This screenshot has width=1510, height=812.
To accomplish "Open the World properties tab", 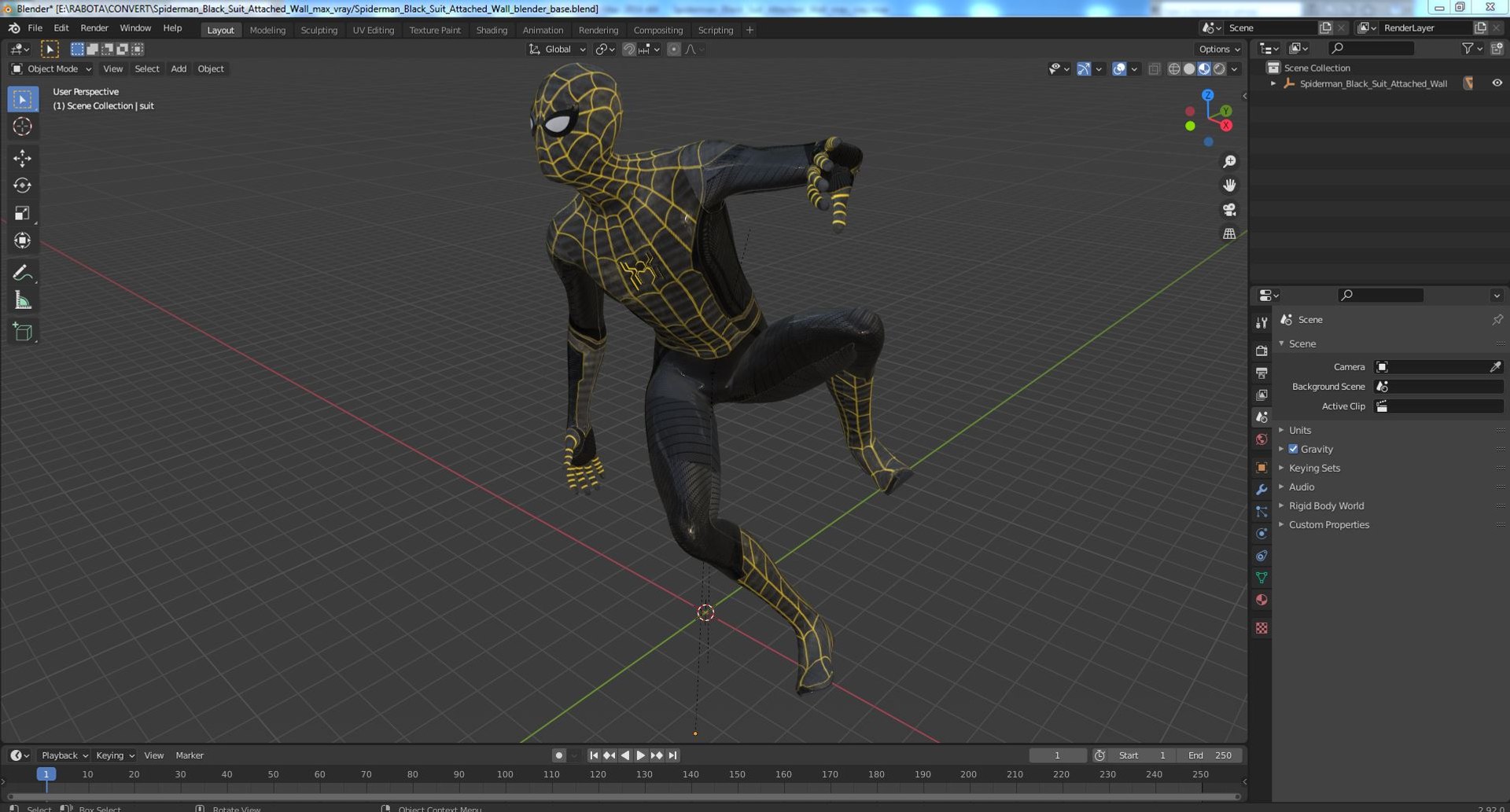I will coord(1261,439).
